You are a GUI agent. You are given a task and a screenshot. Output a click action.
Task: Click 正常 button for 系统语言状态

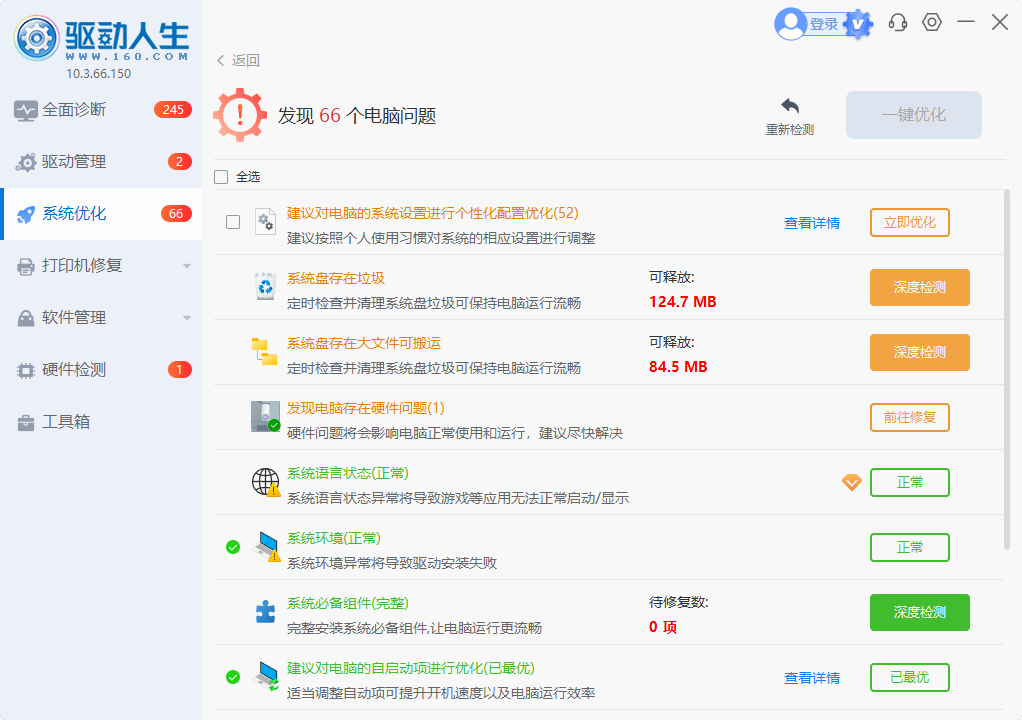[x=910, y=482]
